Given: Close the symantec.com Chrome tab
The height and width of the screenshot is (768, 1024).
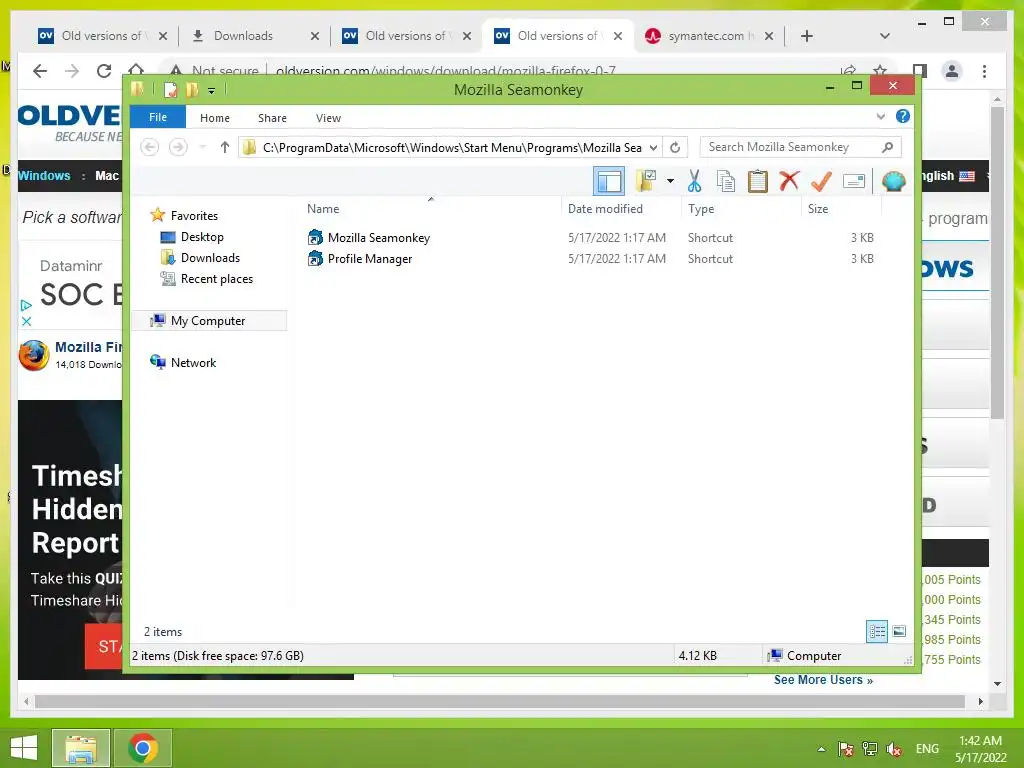Looking at the screenshot, I should [769, 36].
